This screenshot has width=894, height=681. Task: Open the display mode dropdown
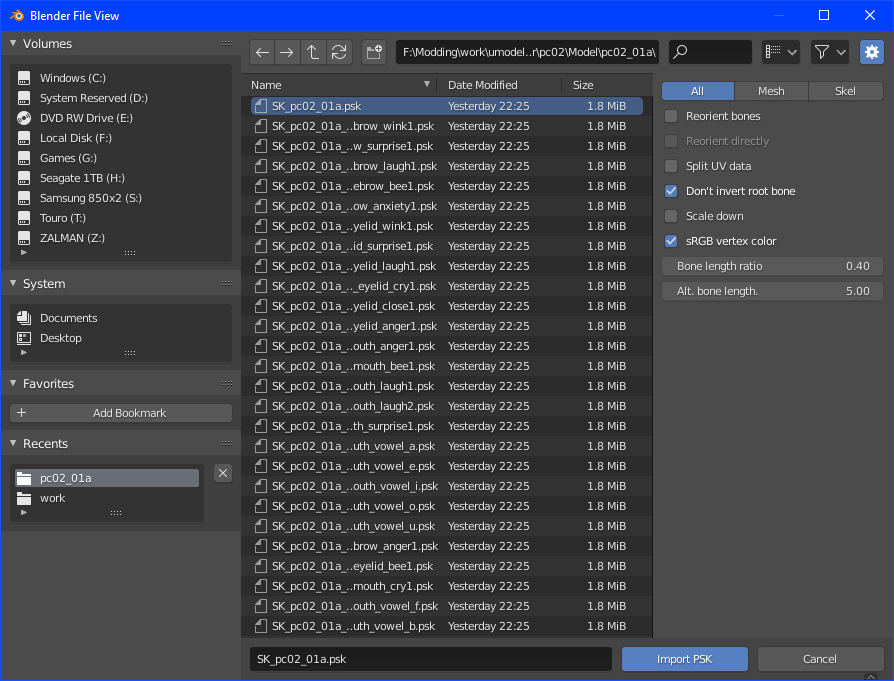click(781, 52)
